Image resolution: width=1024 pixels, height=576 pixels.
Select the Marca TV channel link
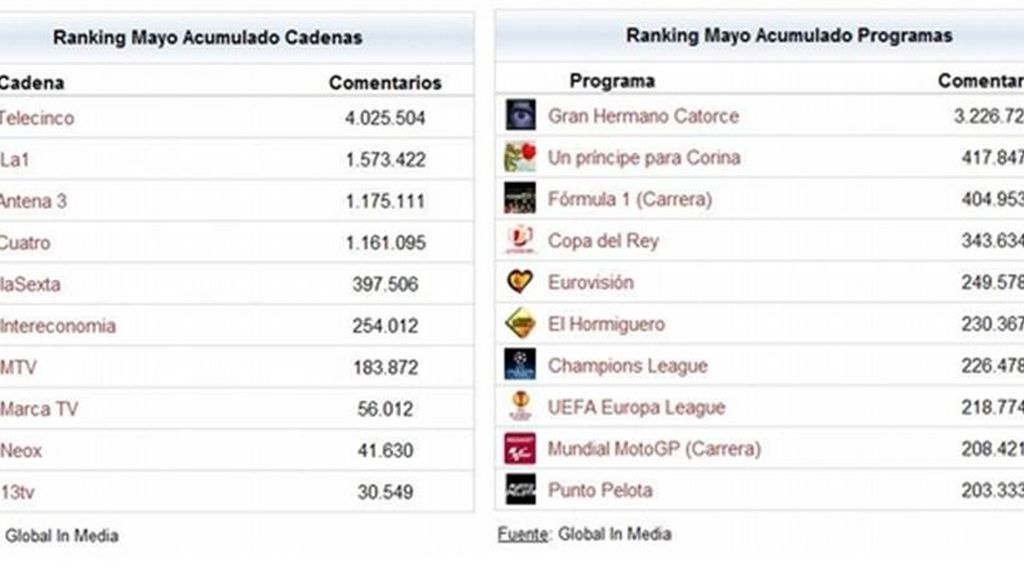point(39,409)
